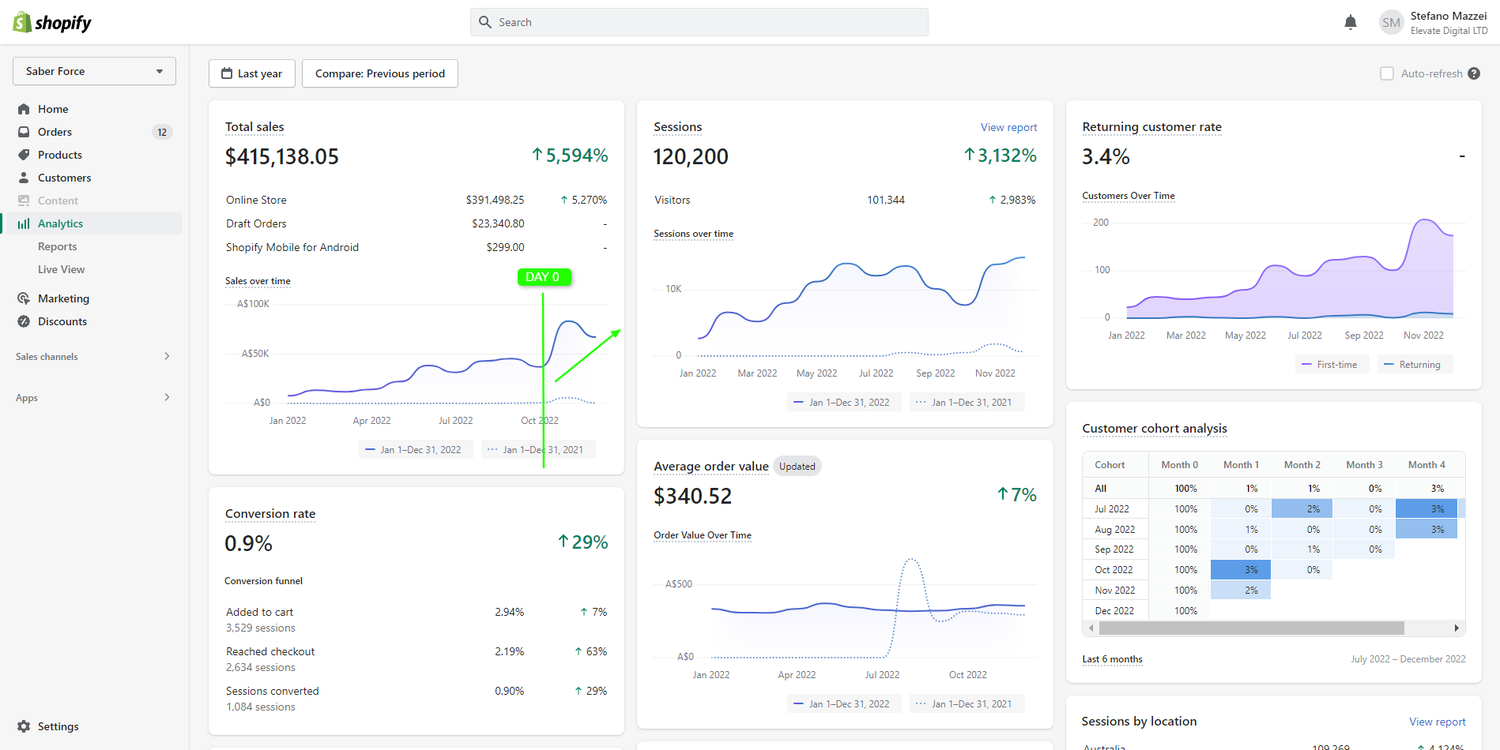Click the Sessions converted funnel row

[416, 699]
